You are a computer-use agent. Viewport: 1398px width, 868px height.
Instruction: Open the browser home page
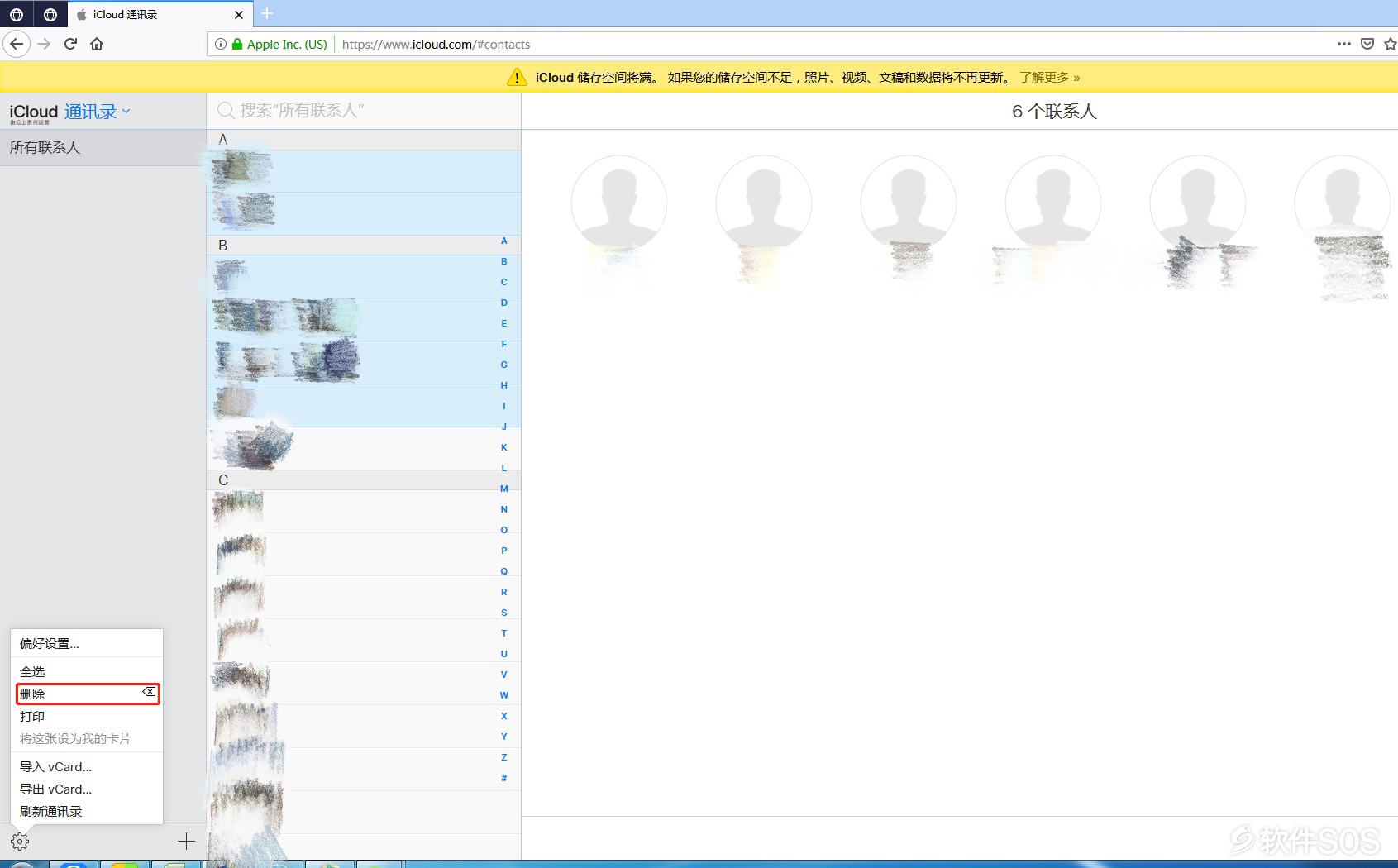[x=97, y=44]
